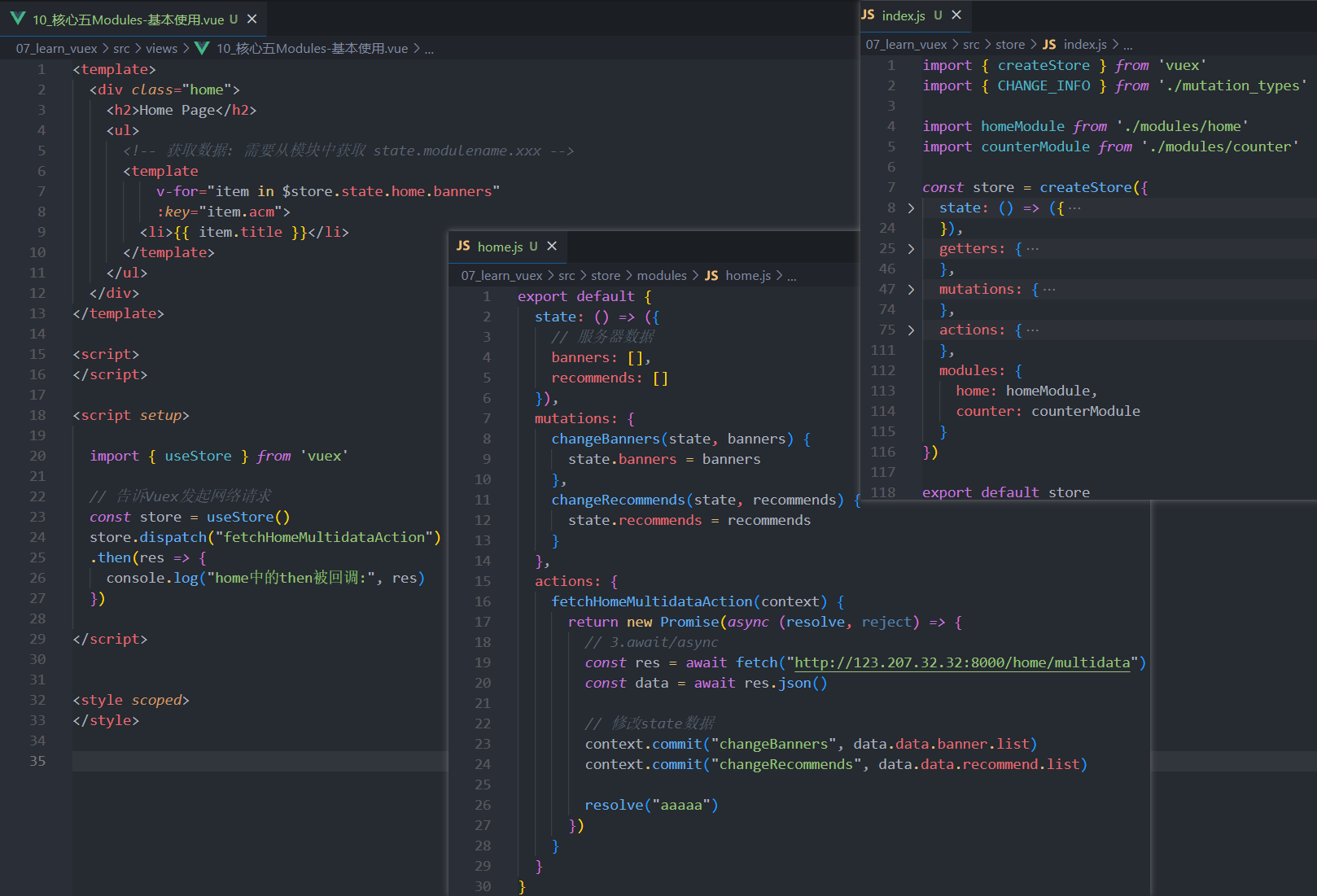Expand the folded state block at line 8 in index.js

(911, 208)
